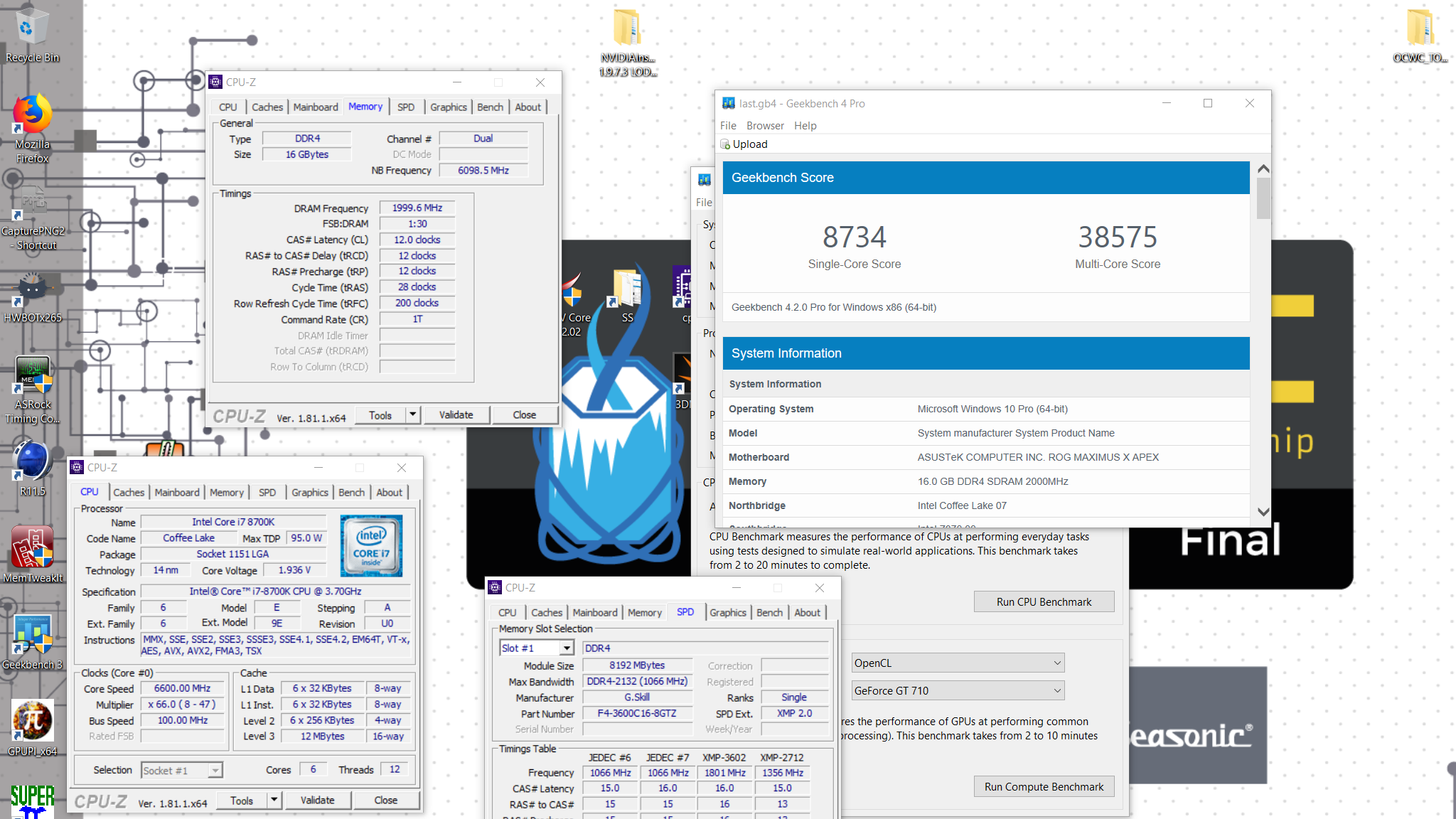This screenshot has width=1456, height=819.
Task: Click Tools button in CPU-Z processor window
Action: click(242, 801)
